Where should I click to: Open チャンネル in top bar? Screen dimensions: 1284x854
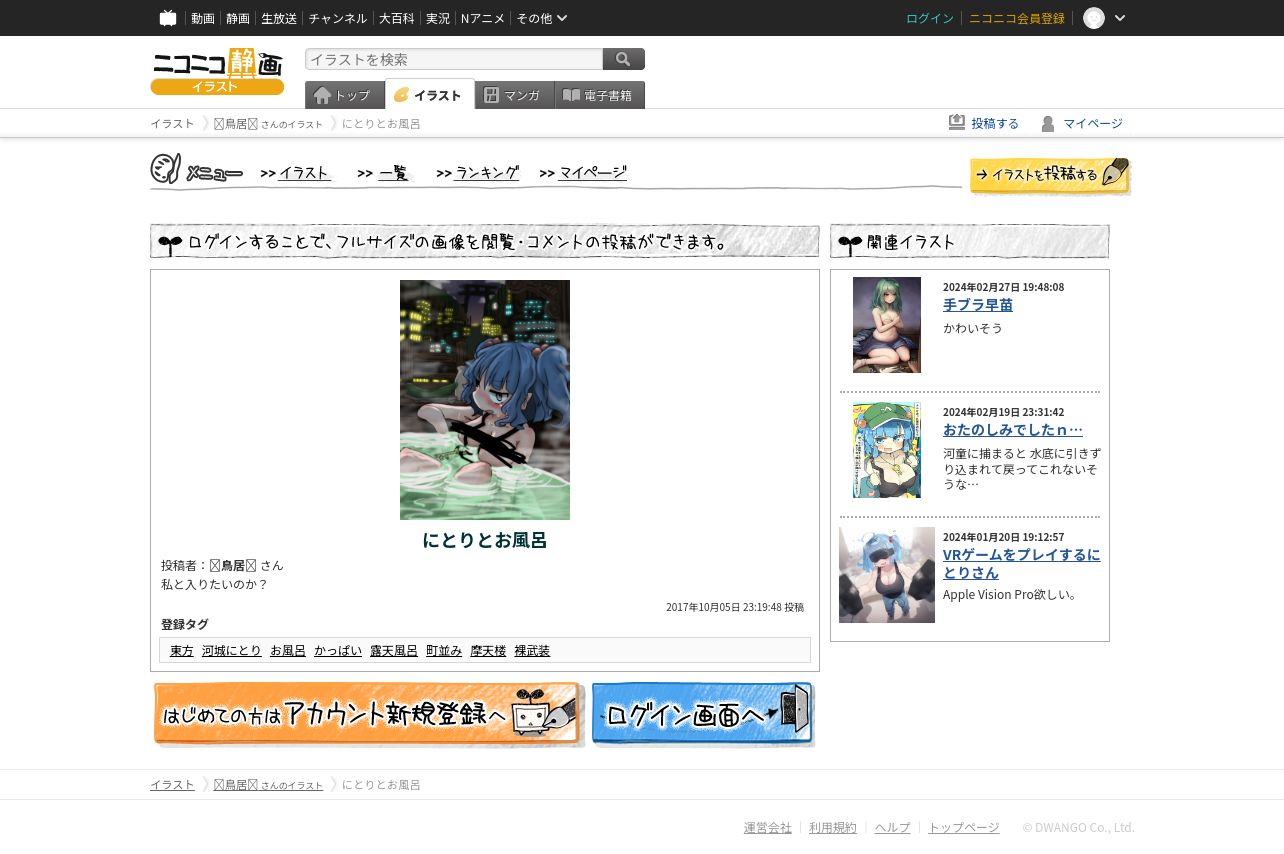(x=338, y=18)
